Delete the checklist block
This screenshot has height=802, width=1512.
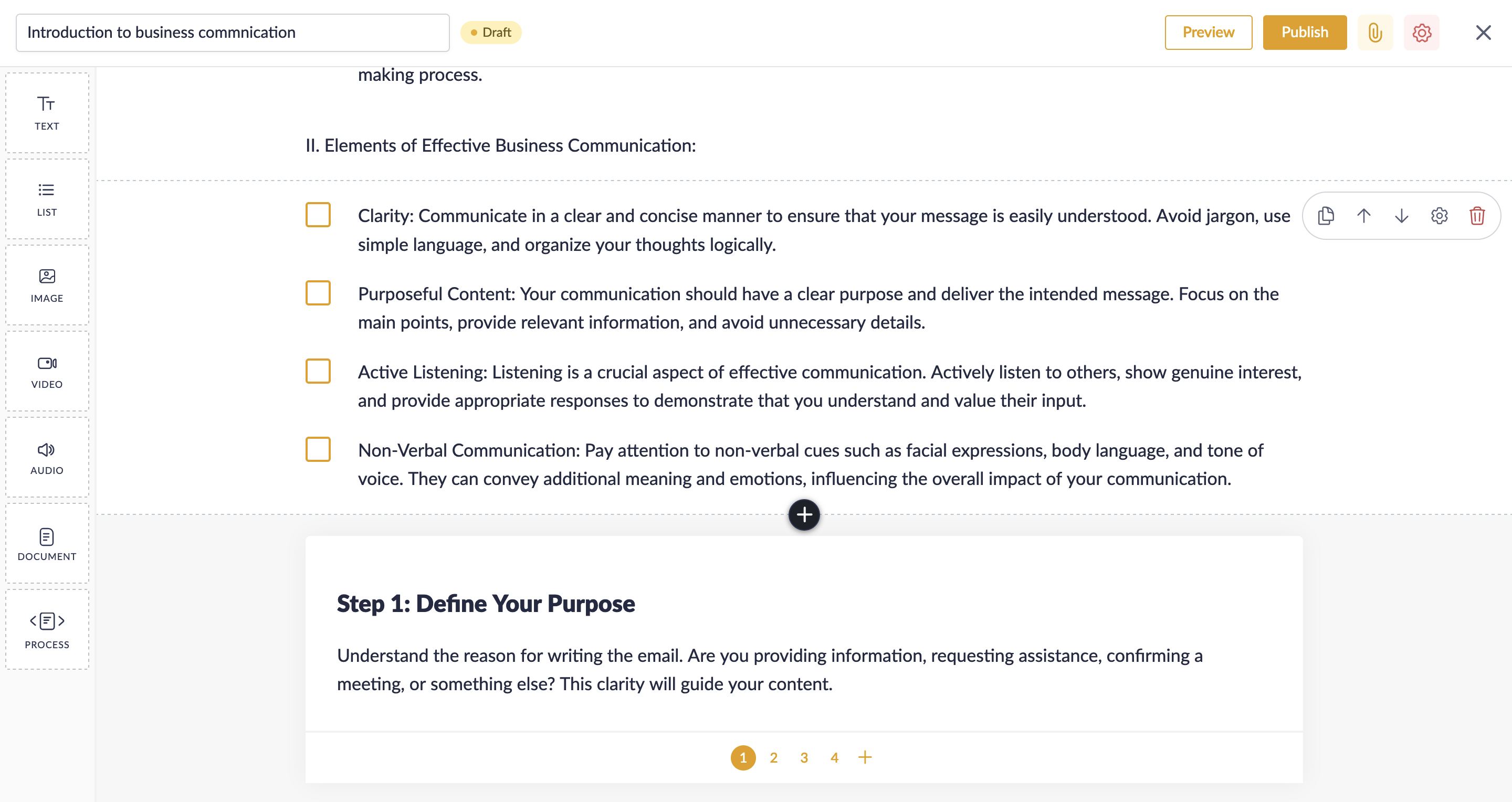(x=1477, y=216)
